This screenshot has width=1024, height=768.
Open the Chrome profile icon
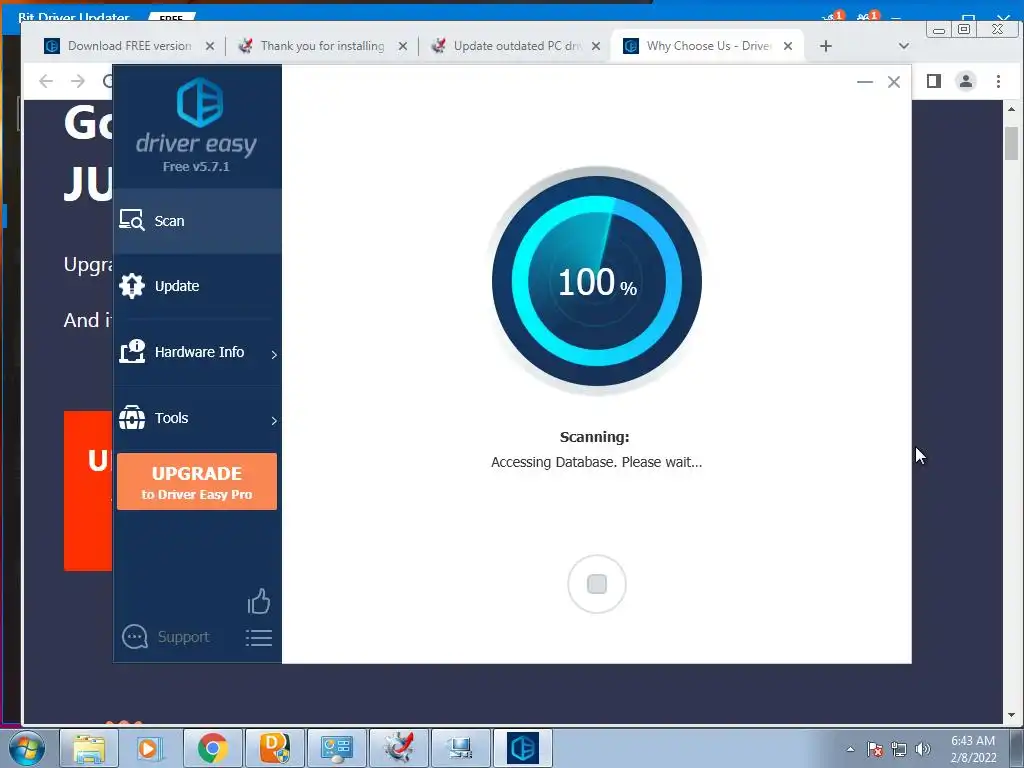(966, 81)
